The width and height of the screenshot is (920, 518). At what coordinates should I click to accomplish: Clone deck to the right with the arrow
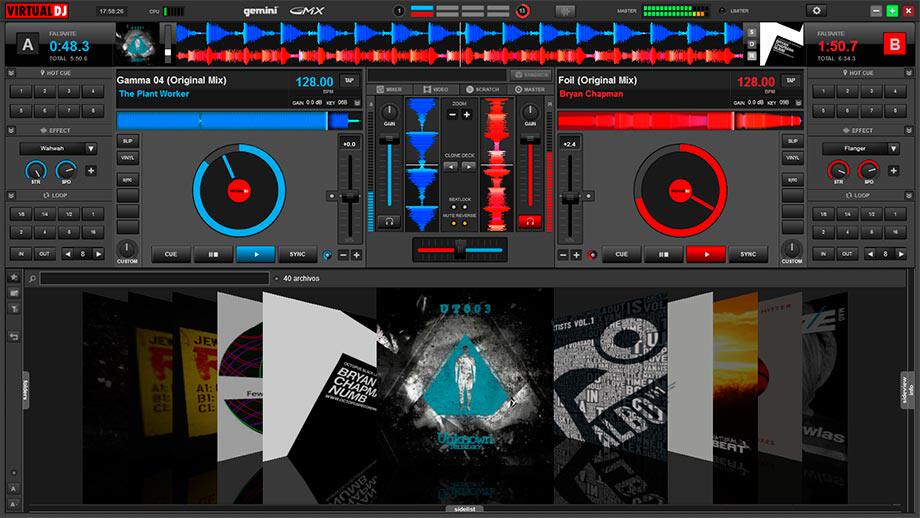[x=468, y=167]
